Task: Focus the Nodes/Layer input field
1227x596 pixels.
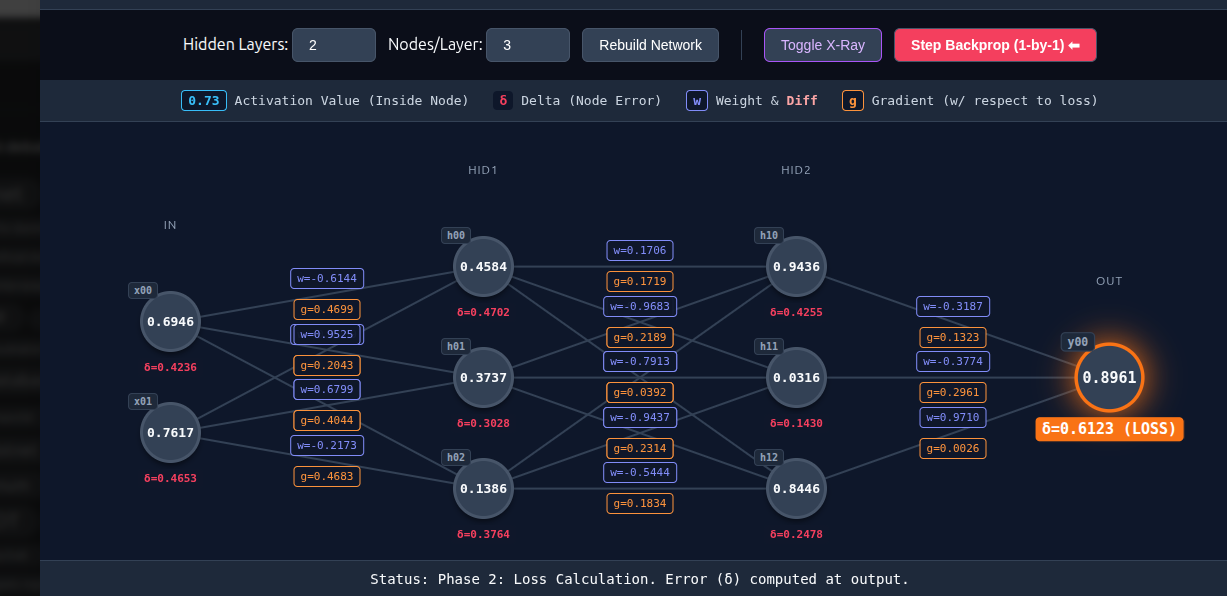Action: [x=528, y=45]
